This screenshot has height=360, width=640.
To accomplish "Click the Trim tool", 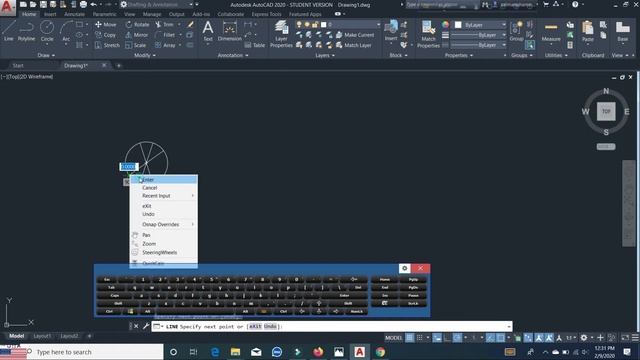I will point(164,24).
